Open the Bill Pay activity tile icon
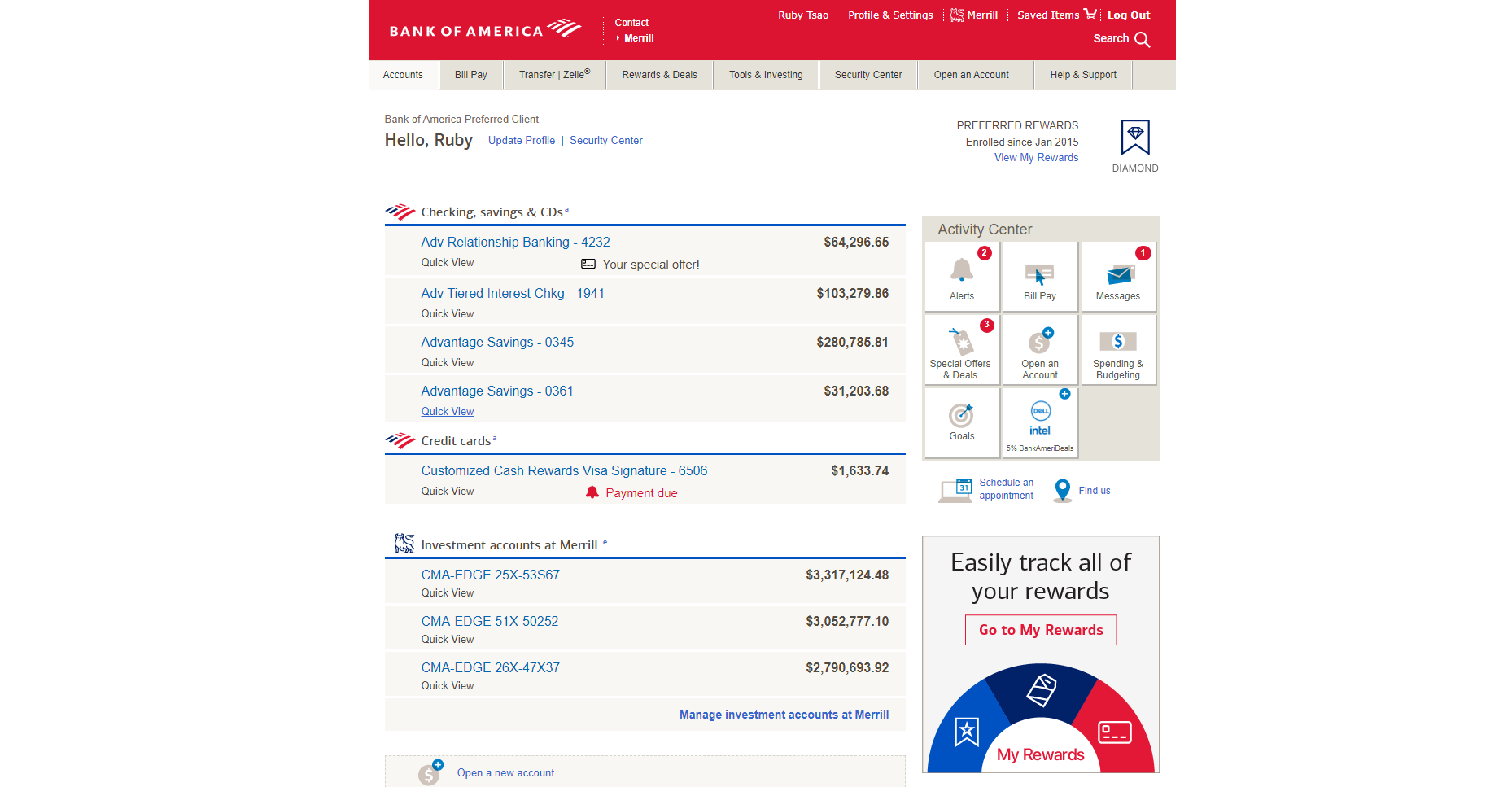 1040,274
